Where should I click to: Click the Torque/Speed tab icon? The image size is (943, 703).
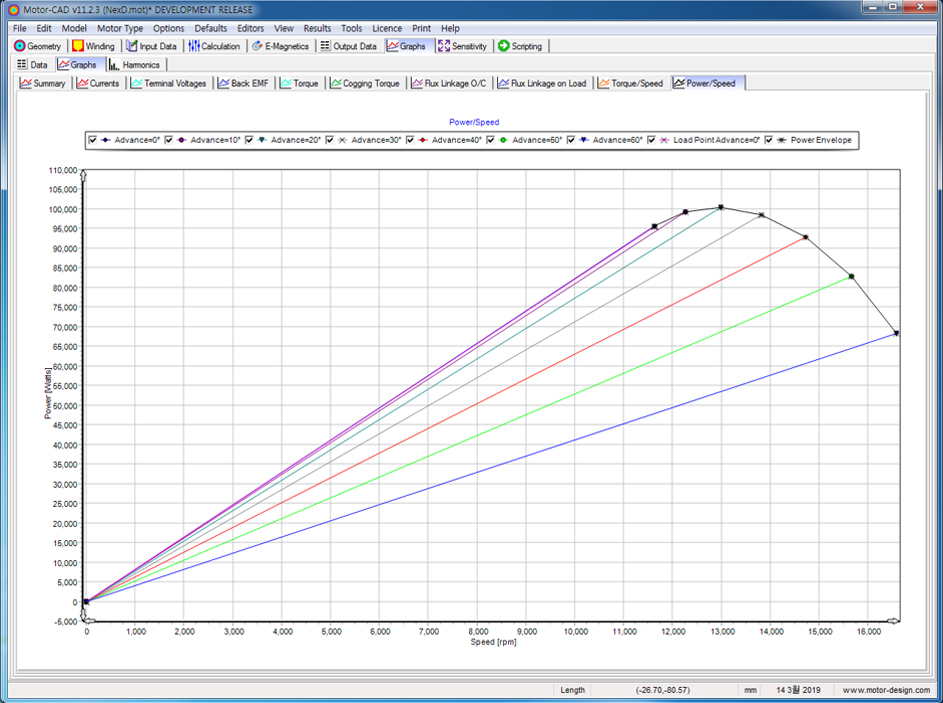coord(604,83)
